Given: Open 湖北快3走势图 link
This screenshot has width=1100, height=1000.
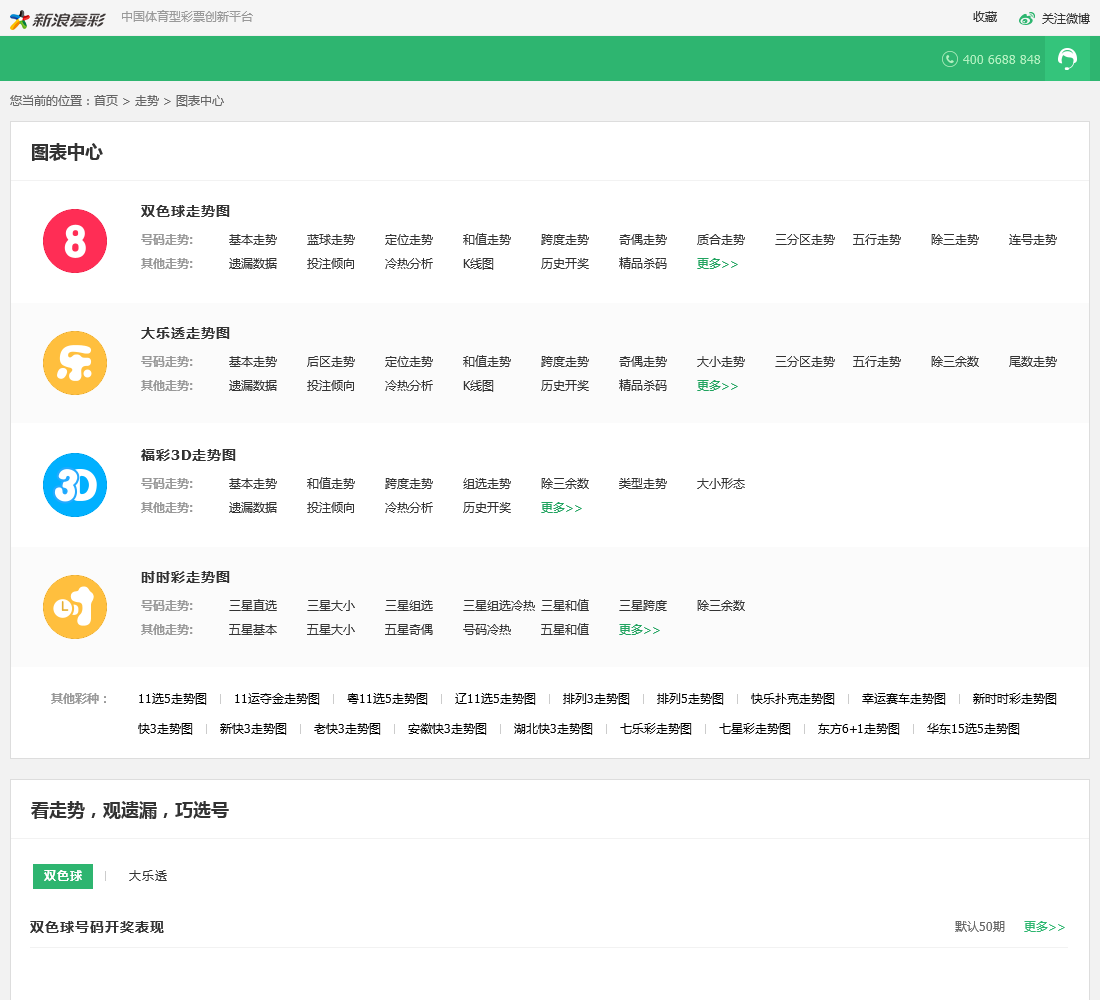Looking at the screenshot, I should [x=554, y=729].
